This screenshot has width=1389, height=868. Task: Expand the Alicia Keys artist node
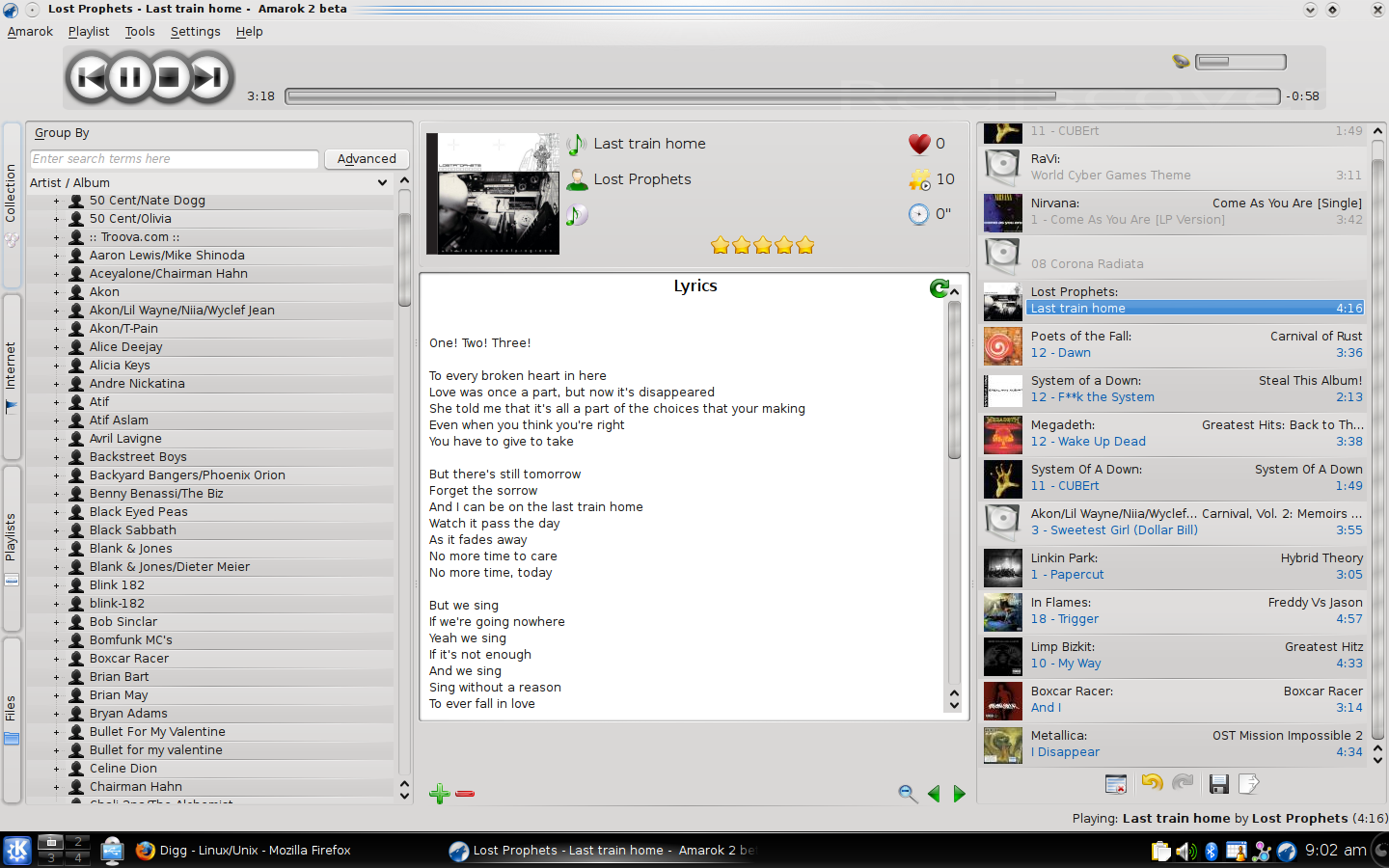tap(56, 366)
